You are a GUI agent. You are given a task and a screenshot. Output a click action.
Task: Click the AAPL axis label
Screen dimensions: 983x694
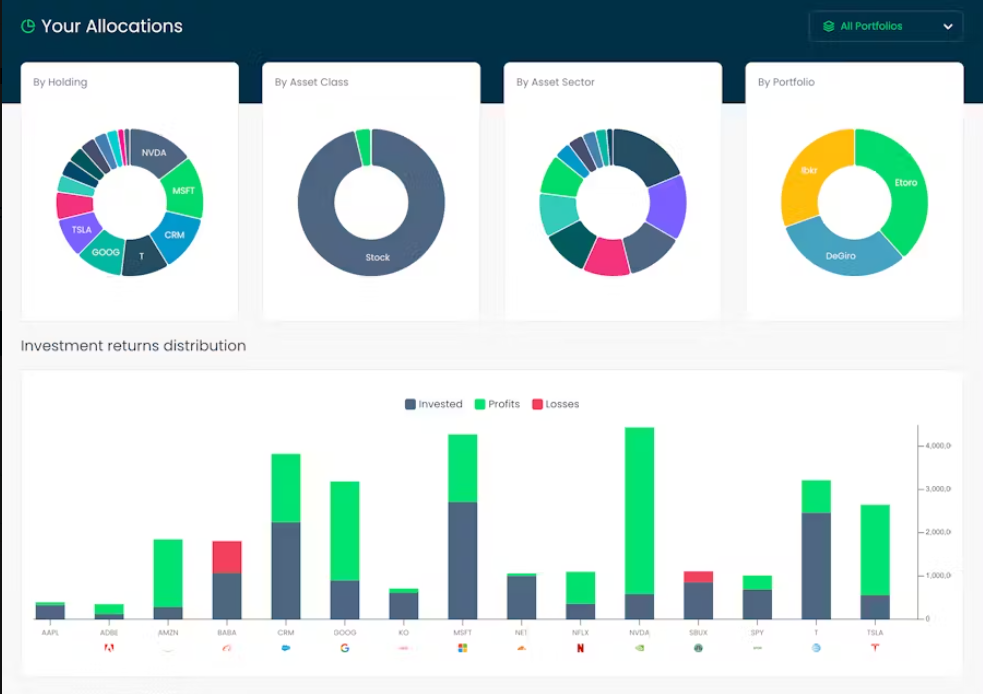coord(50,633)
